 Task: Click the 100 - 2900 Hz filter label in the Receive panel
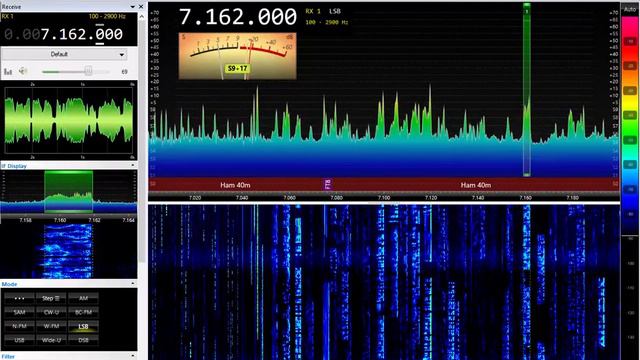click(x=107, y=16)
